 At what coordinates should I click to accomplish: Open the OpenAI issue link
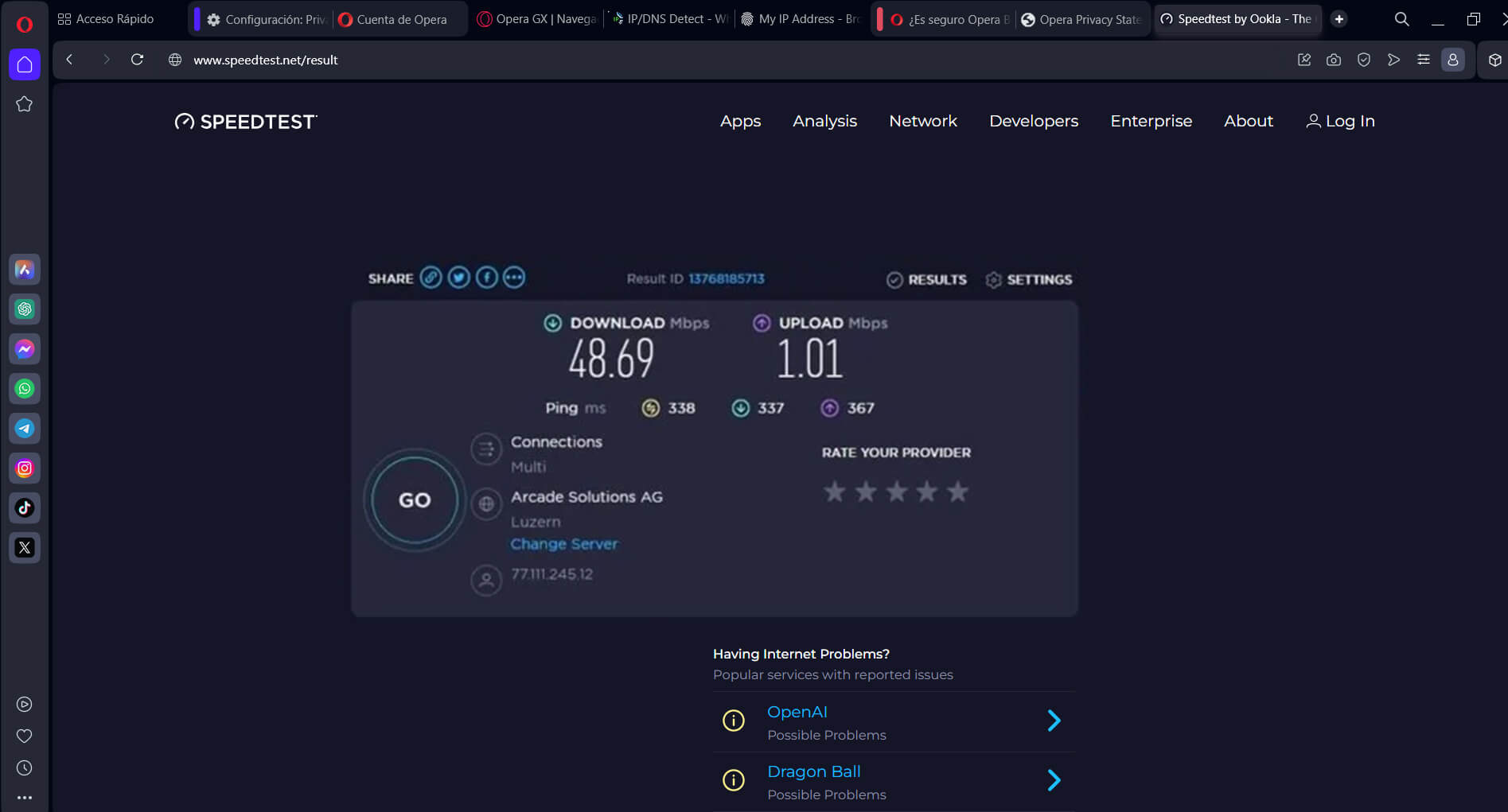click(x=797, y=712)
